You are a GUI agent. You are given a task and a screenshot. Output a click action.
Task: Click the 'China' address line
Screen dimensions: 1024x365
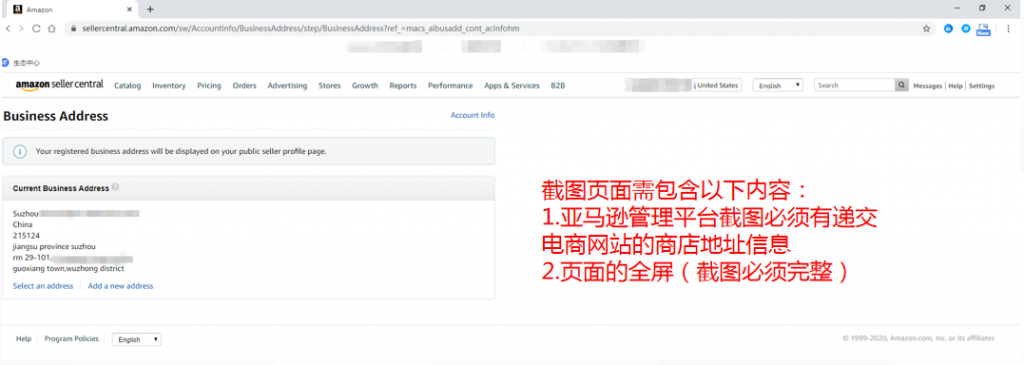22,224
